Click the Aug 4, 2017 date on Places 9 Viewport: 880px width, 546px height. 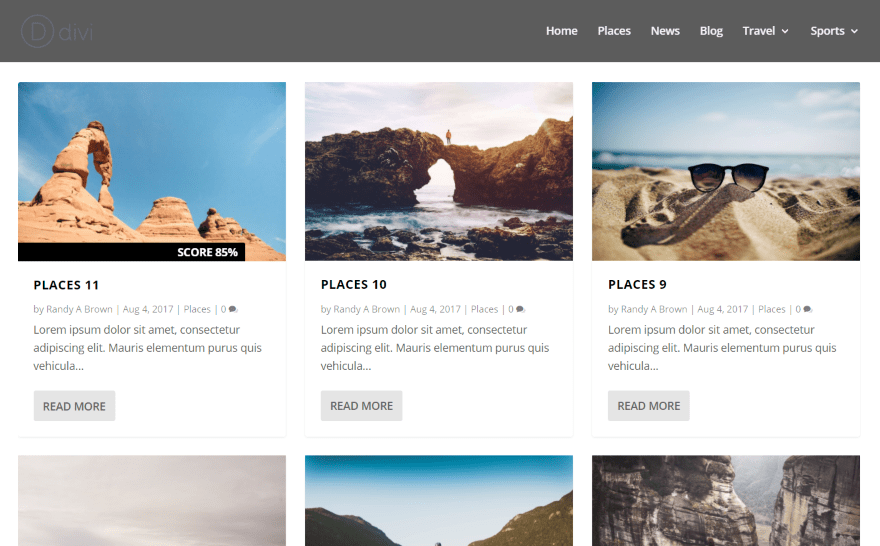(x=723, y=309)
